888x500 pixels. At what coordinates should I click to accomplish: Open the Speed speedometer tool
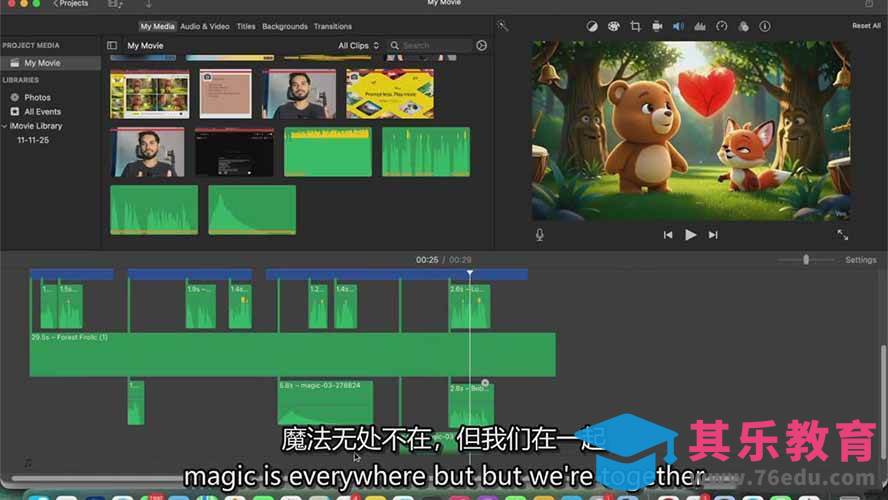coord(722,26)
